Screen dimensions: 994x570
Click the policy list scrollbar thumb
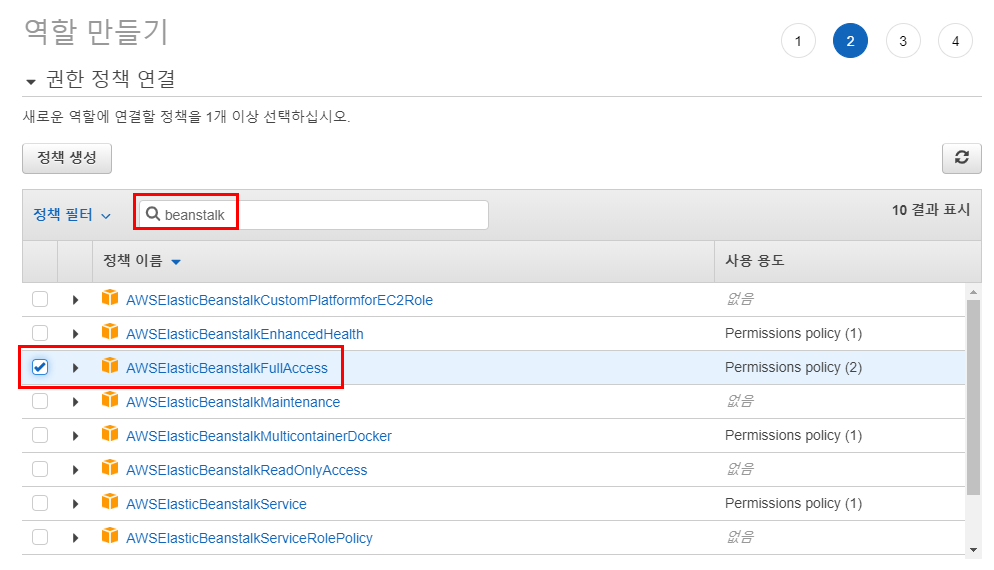pos(973,398)
